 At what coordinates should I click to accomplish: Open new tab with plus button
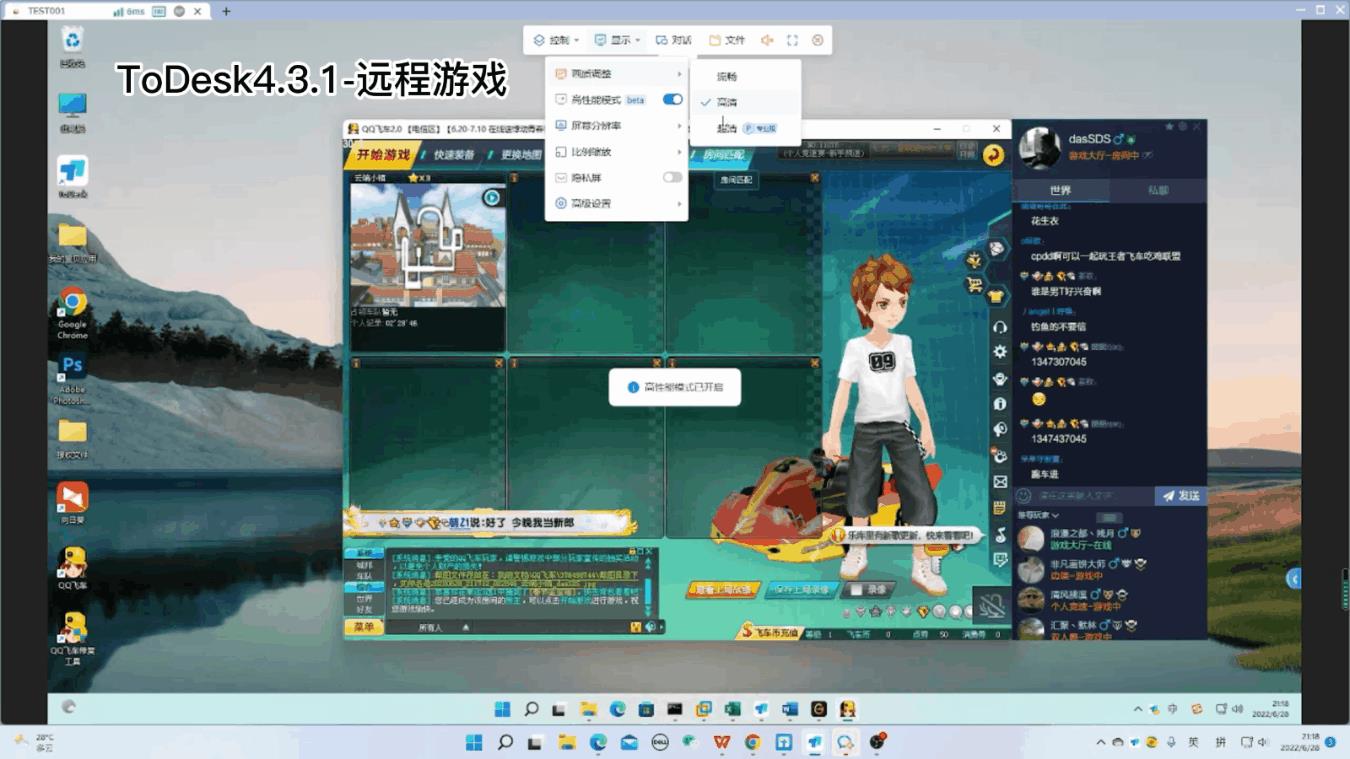(x=226, y=11)
